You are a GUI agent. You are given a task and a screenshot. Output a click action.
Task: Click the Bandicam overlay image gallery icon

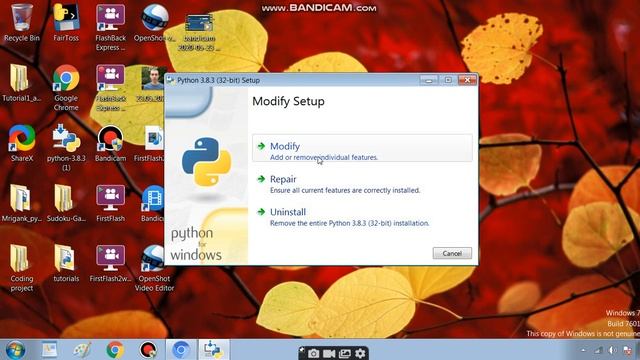coord(345,353)
